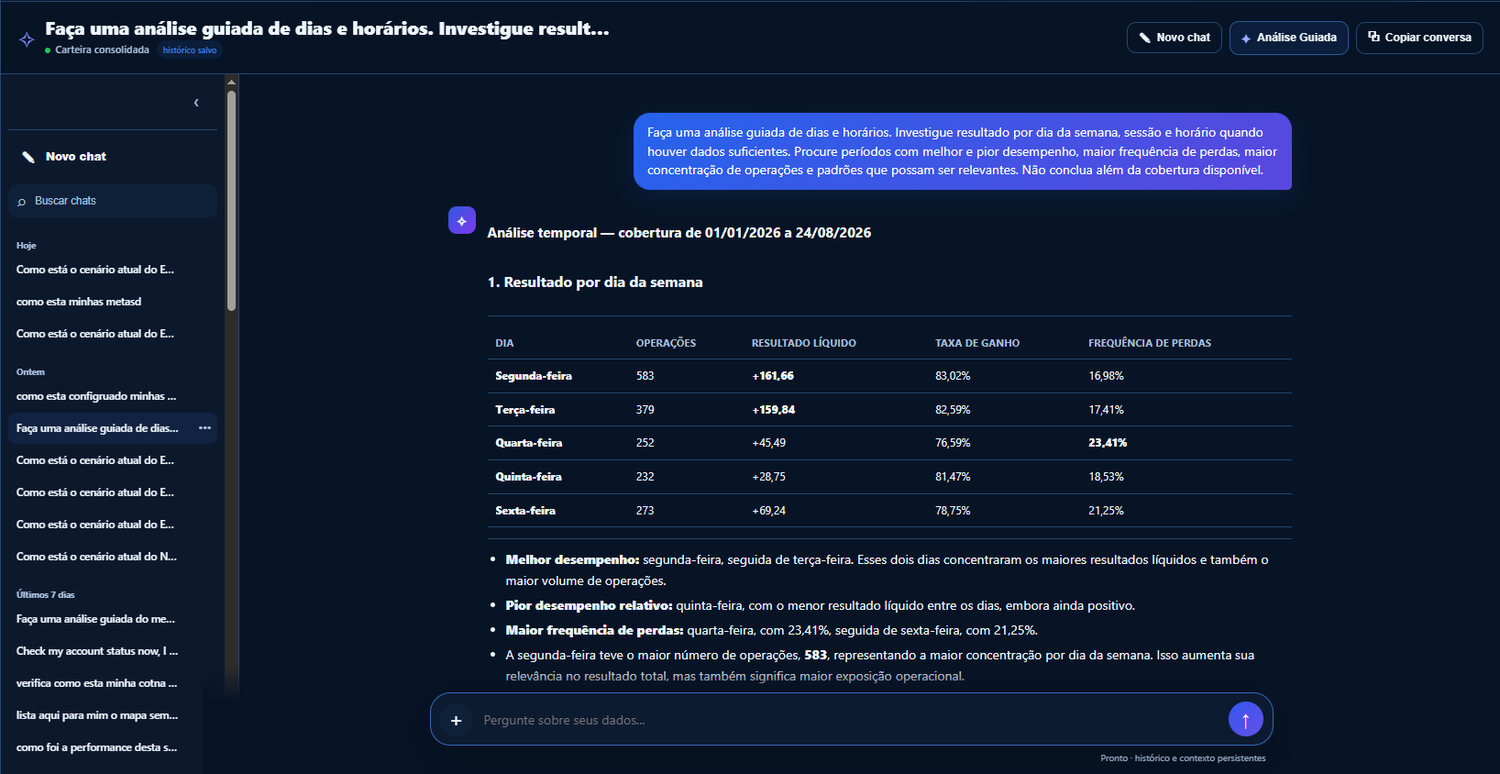Click the plus attachment icon in input bar

[456, 720]
